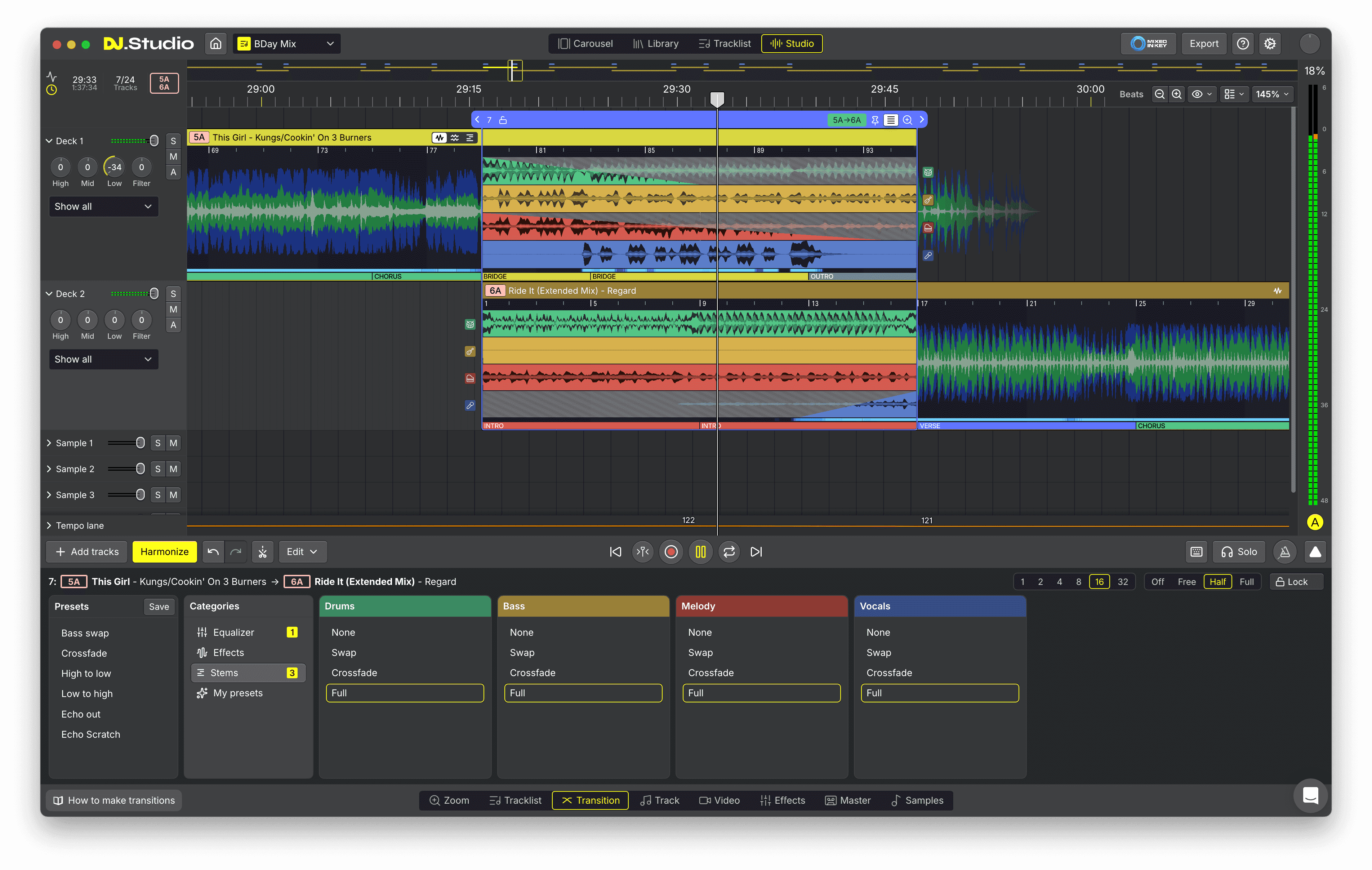
Task: Start recording with the red record button
Action: (671, 551)
